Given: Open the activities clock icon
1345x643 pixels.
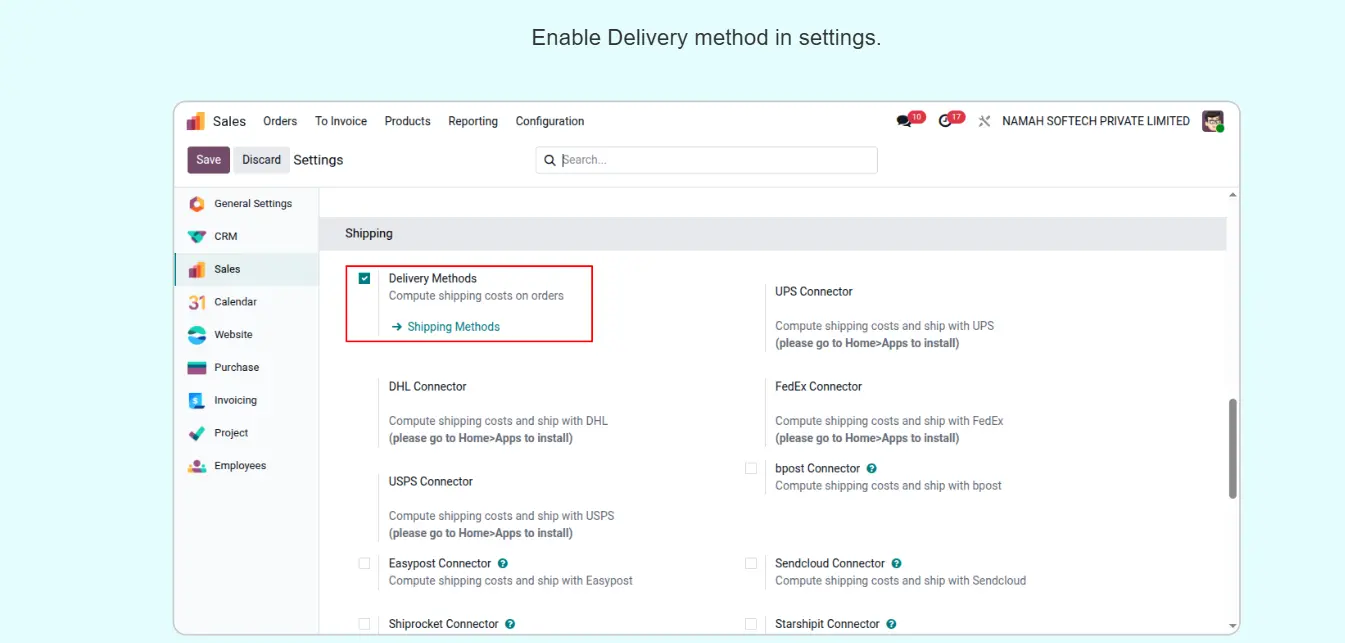Looking at the screenshot, I should 945,121.
